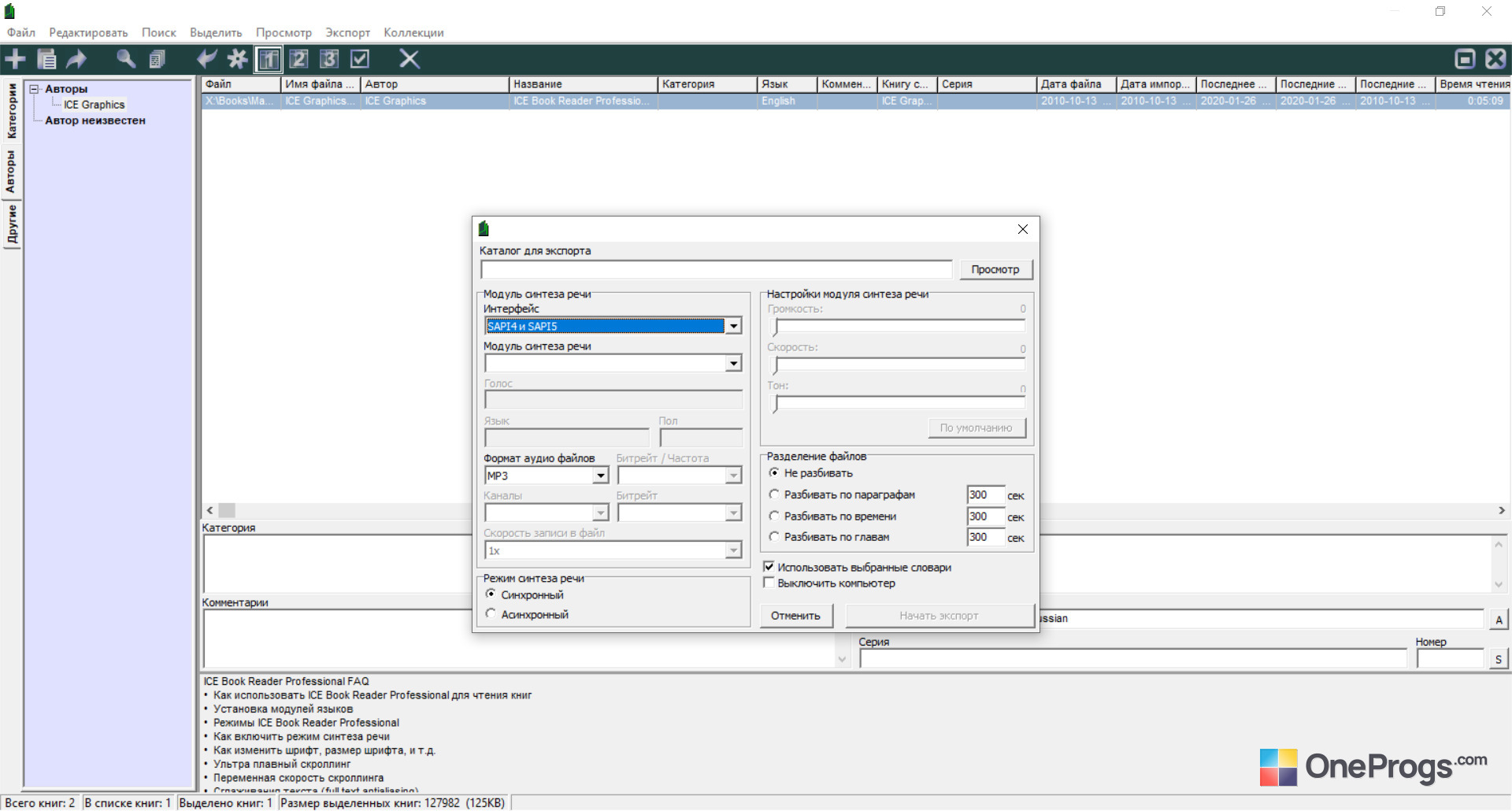Open the 'Экспорт' menu

(x=348, y=32)
